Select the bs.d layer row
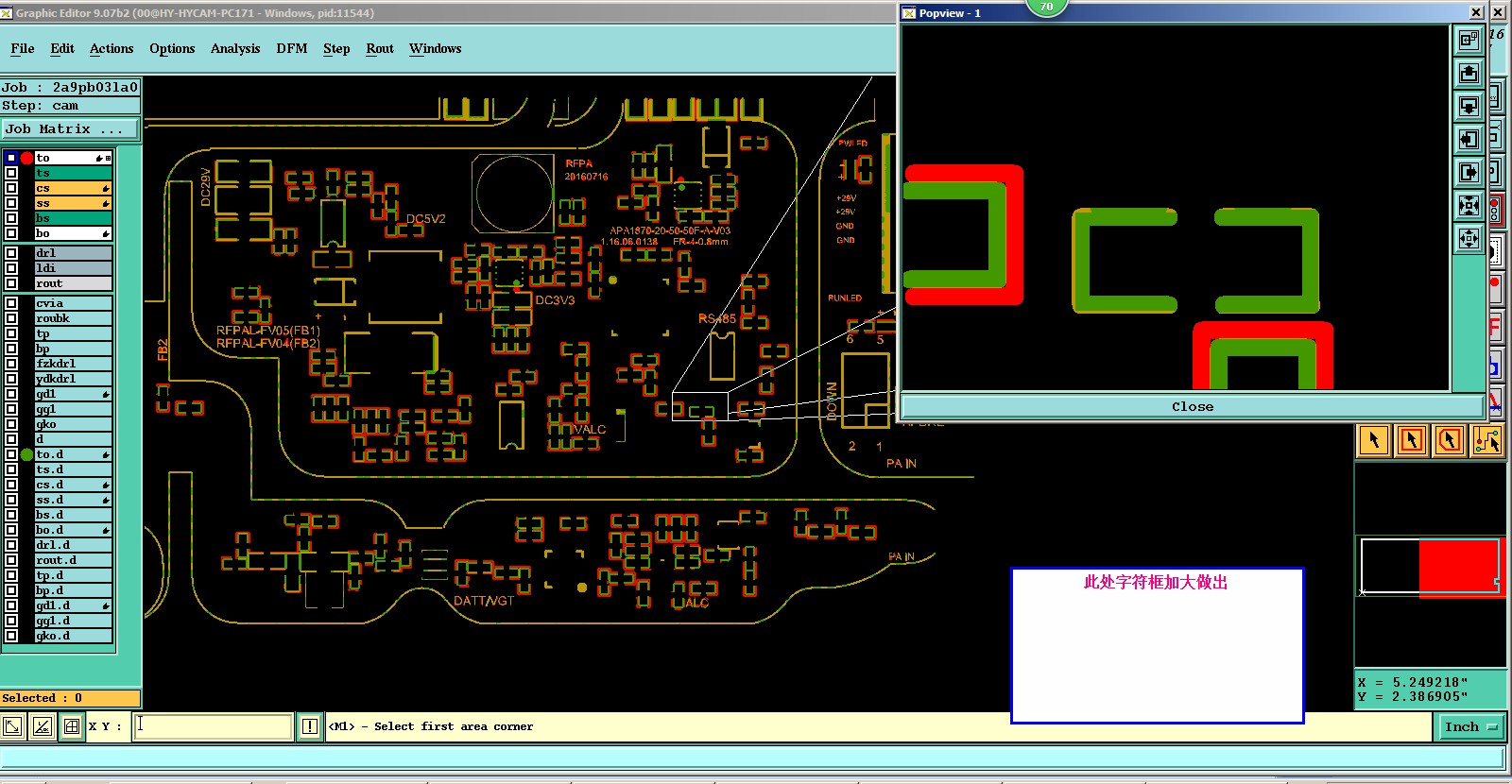The width and height of the screenshot is (1512, 784). [x=74, y=515]
